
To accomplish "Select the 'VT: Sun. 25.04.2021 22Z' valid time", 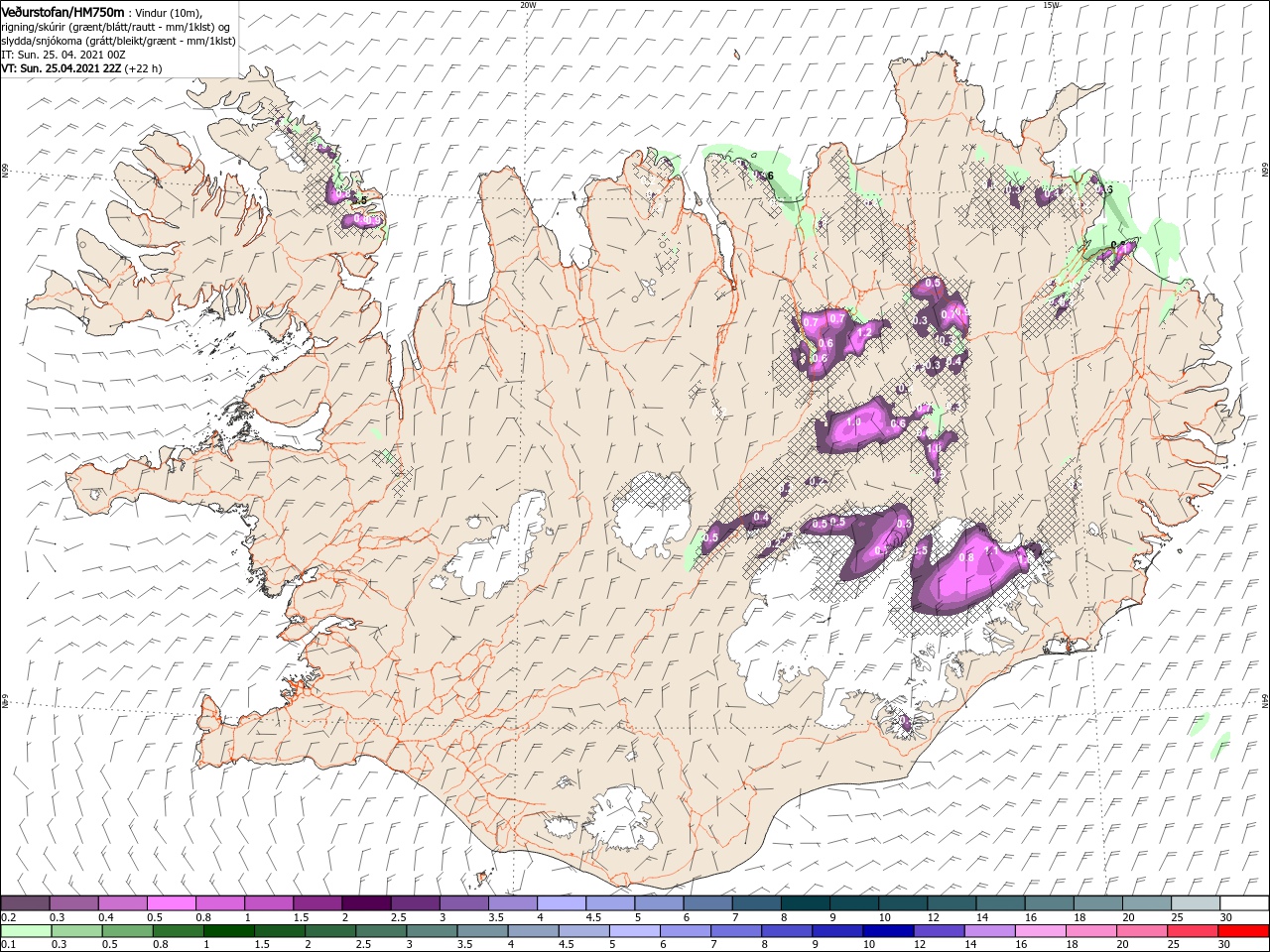I will pyautogui.click(x=61, y=68).
